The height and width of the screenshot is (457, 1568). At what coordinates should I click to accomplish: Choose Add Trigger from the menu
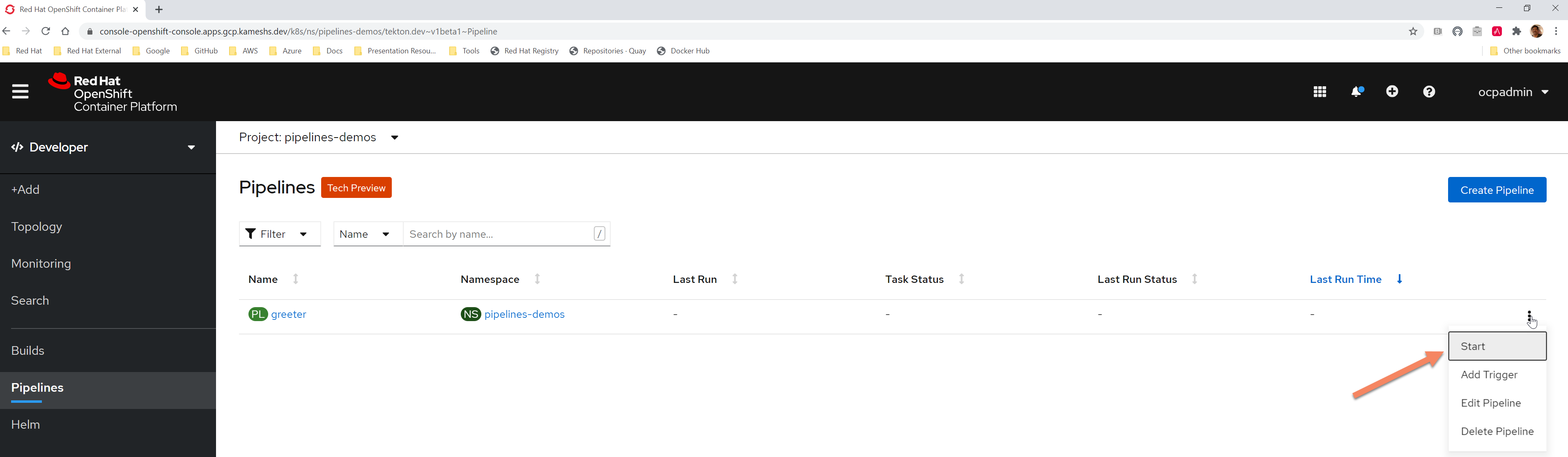point(1497,375)
